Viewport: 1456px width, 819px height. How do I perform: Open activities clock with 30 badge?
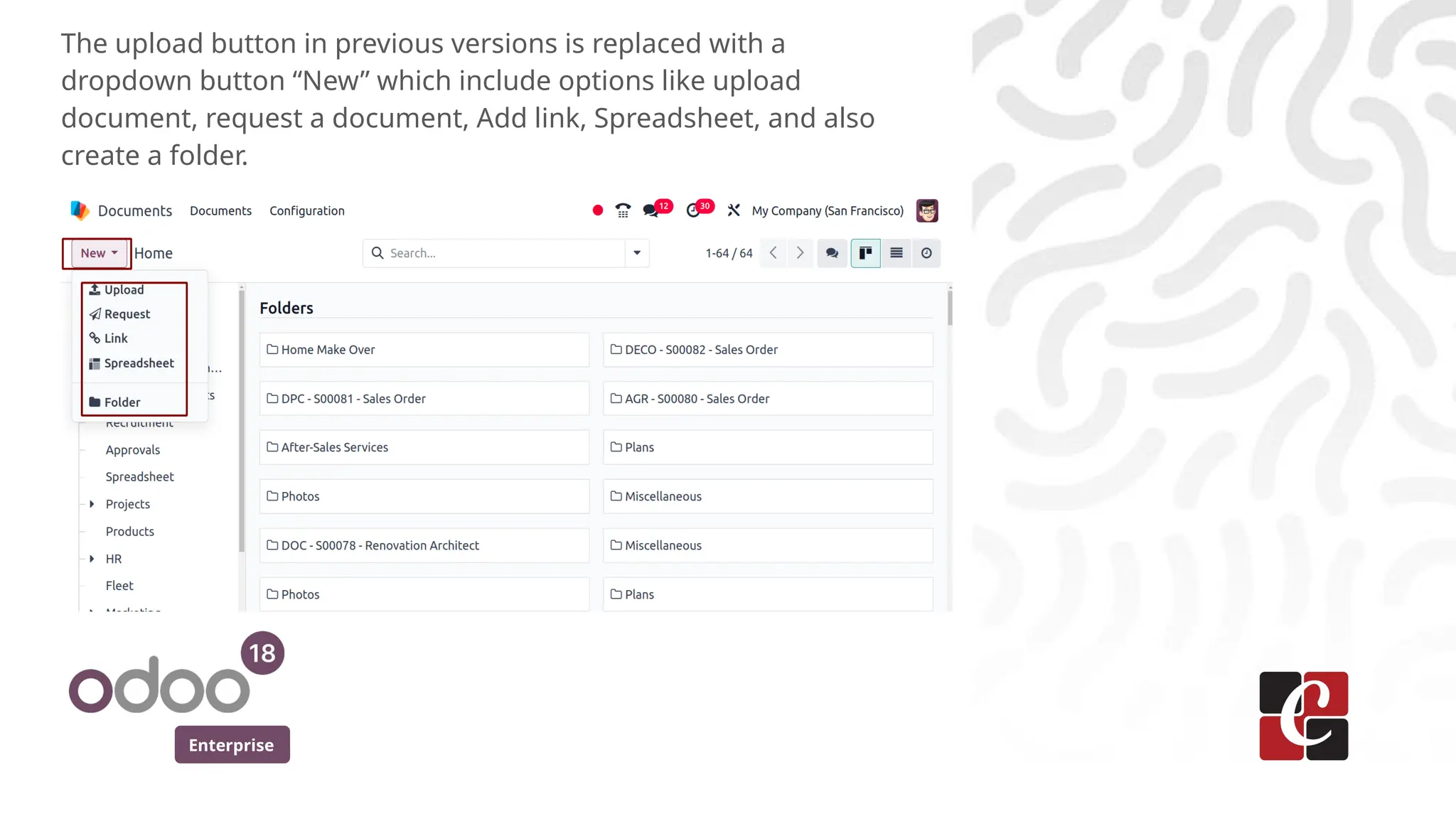coord(693,210)
